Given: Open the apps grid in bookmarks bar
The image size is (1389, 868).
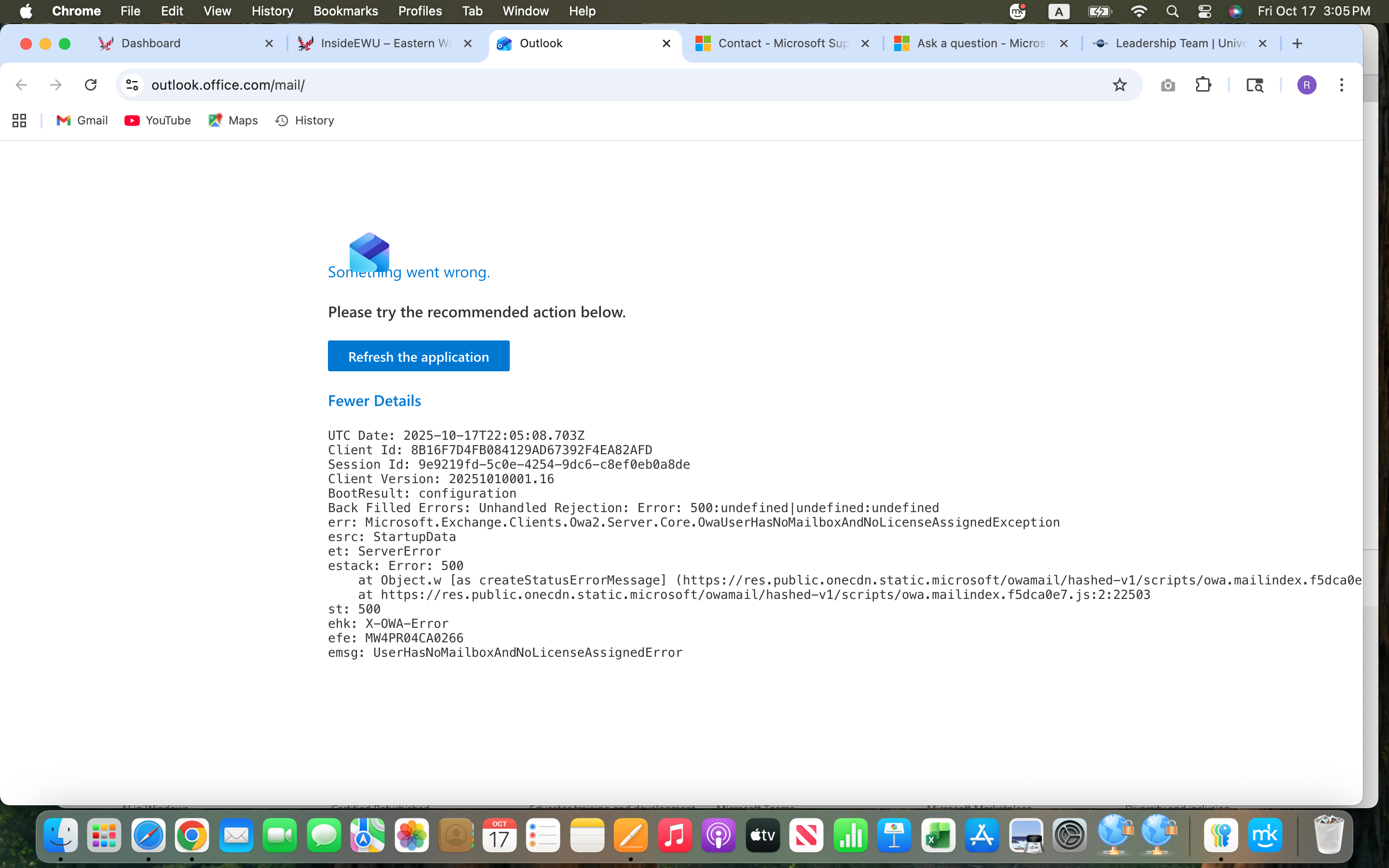Looking at the screenshot, I should [x=19, y=121].
